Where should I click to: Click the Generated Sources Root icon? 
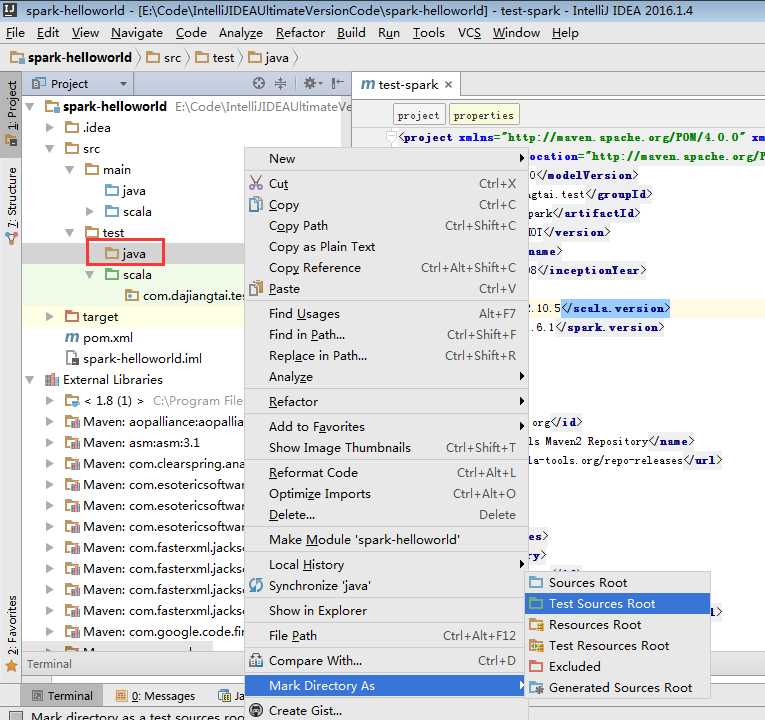coord(536,687)
